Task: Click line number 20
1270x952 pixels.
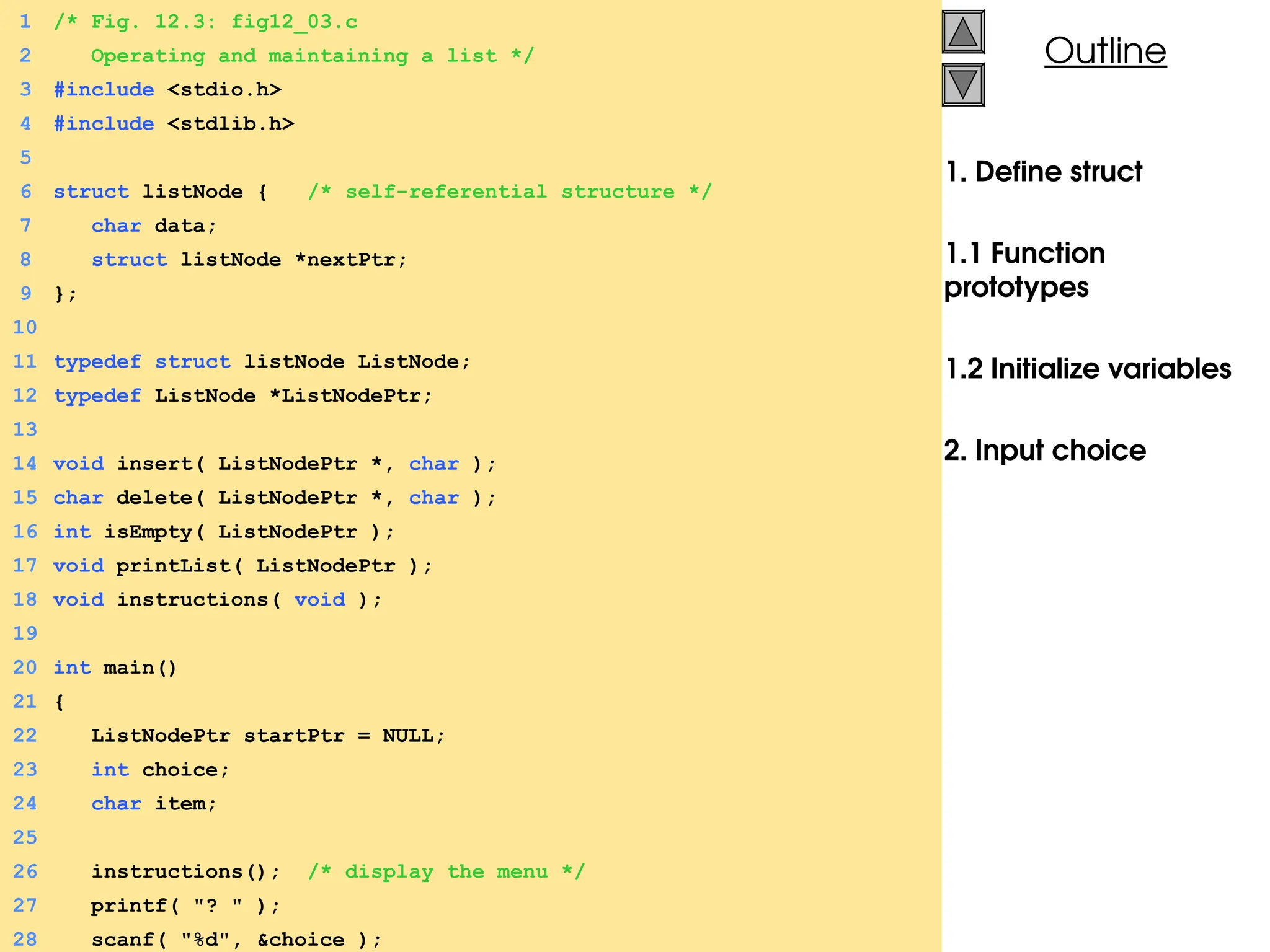Action: (x=25, y=668)
